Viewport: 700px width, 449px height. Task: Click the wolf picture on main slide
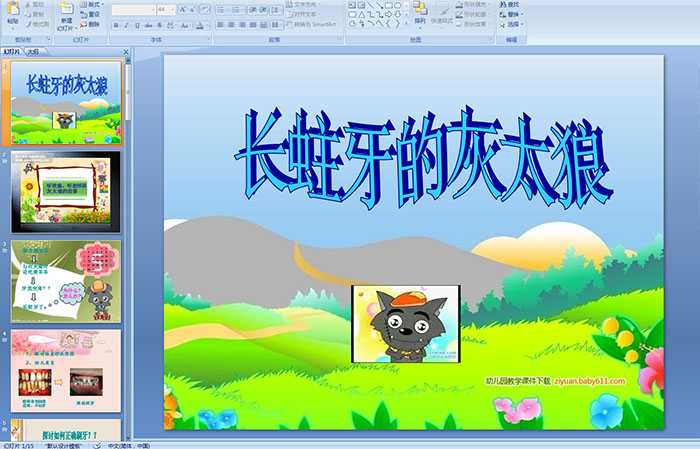pos(405,324)
